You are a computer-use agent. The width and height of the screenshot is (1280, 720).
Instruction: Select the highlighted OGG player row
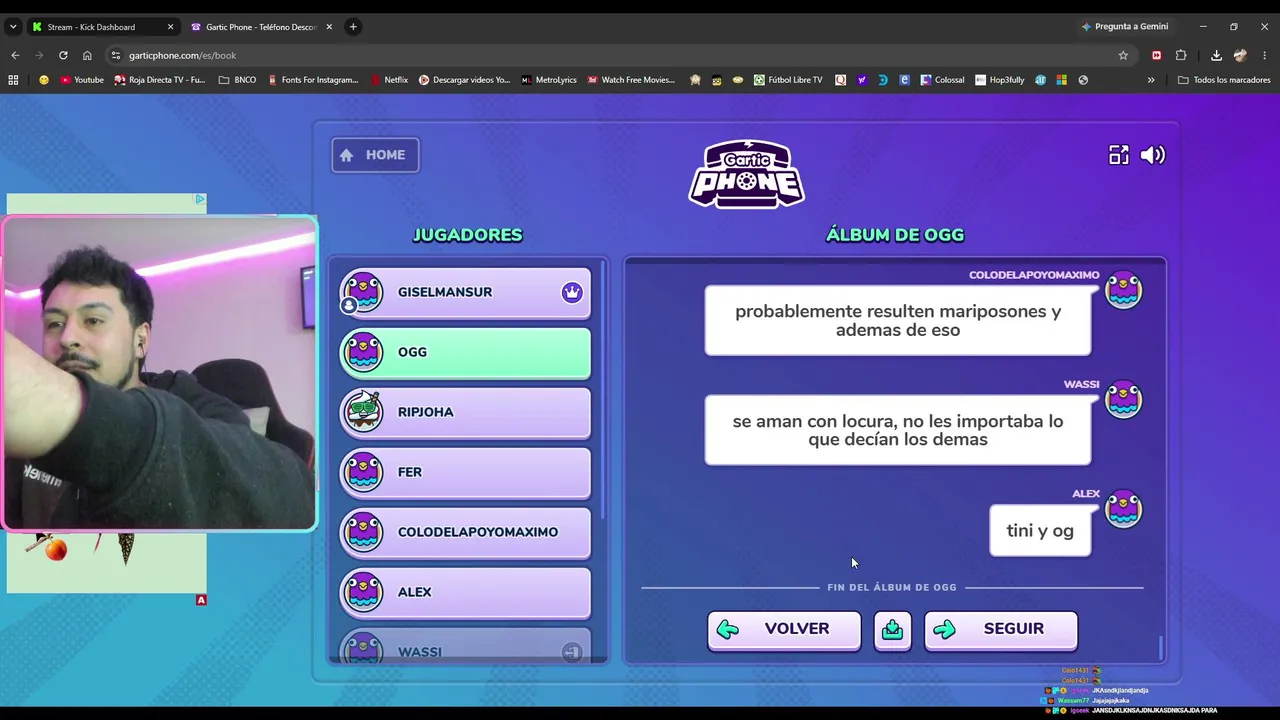tap(465, 352)
